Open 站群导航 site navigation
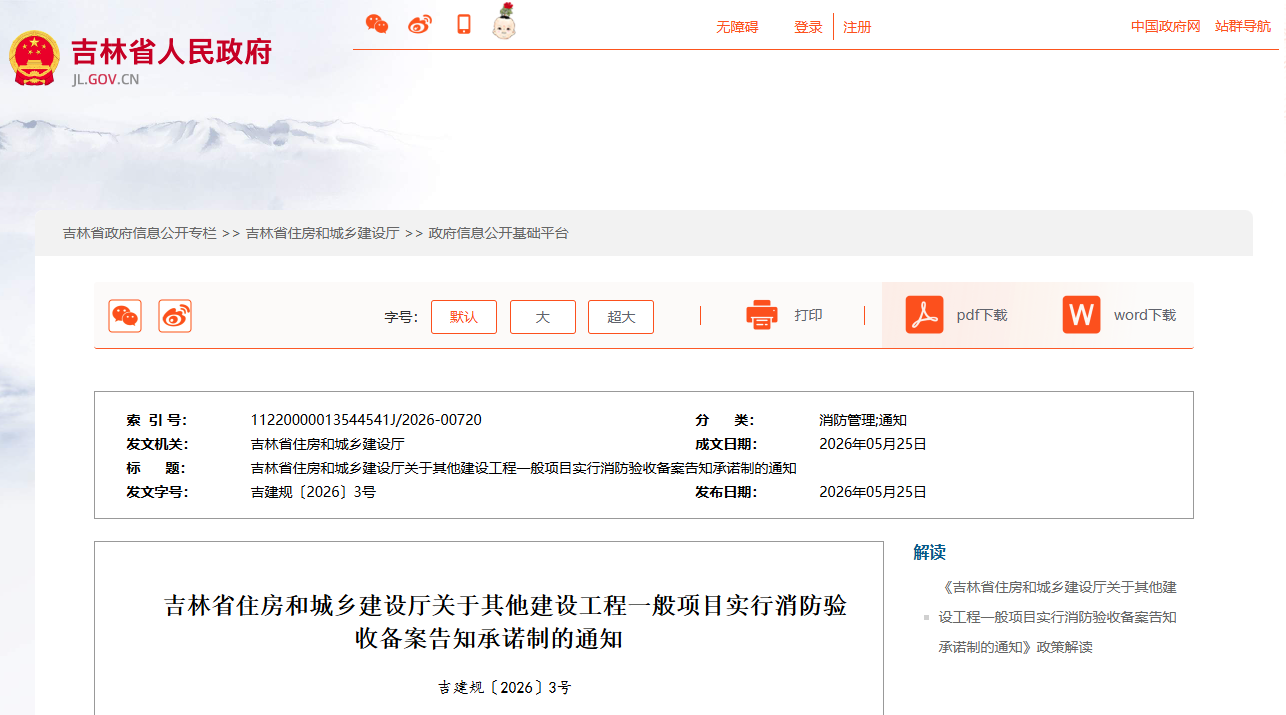This screenshot has height=715, width=1286. pos(1243,26)
